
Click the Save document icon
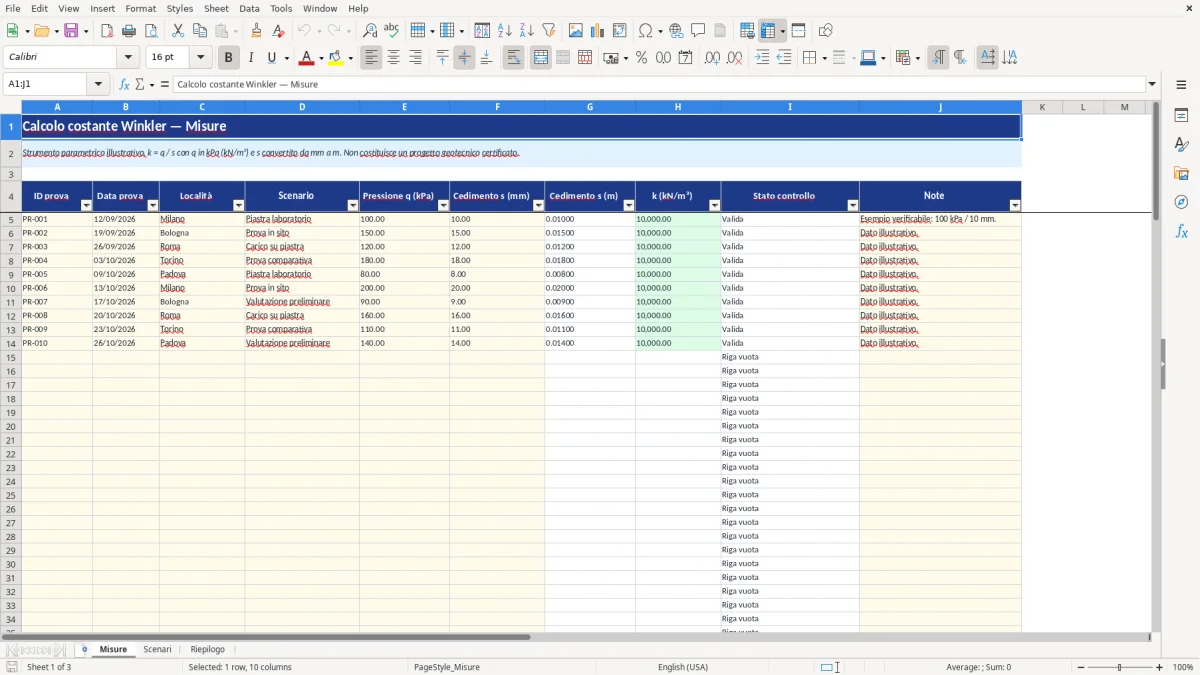click(71, 31)
